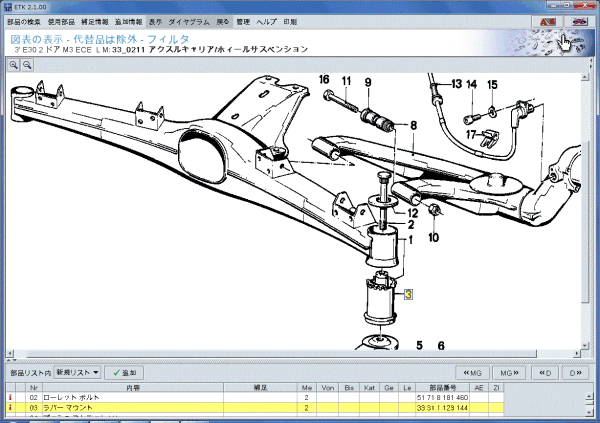Show previous diagram with «D button
Screen dimensions: 600x423
[545, 372]
